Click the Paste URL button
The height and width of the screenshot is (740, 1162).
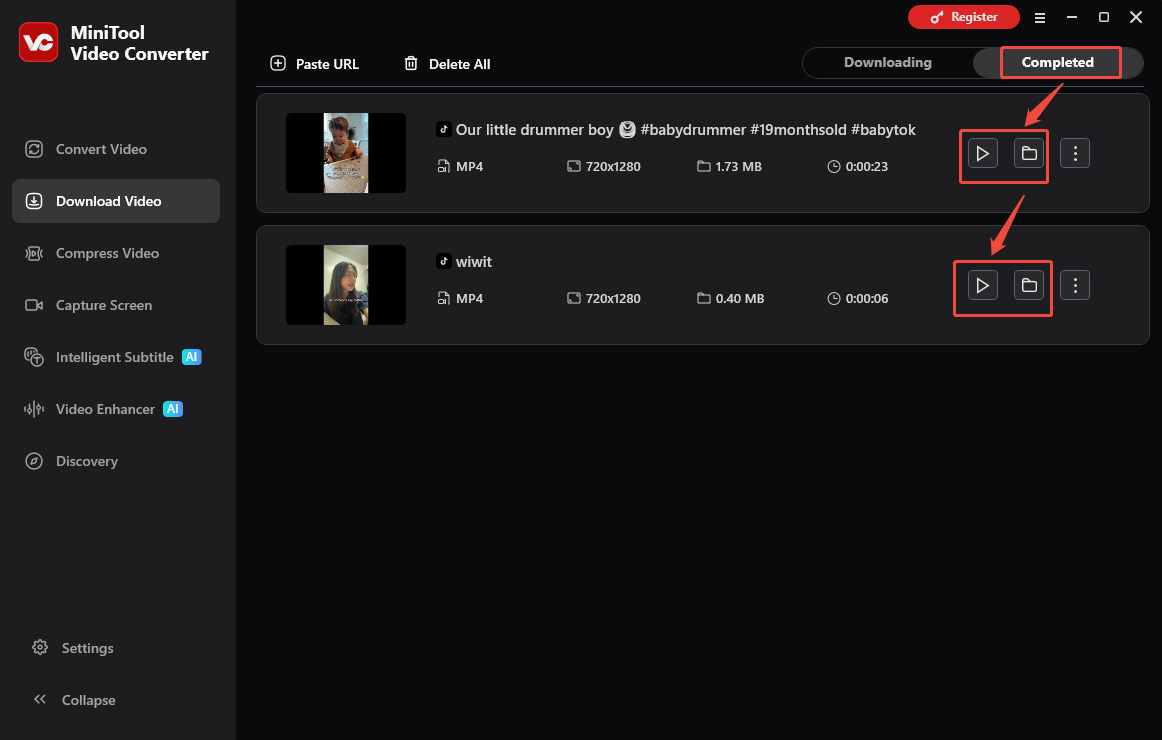pyautogui.click(x=314, y=64)
